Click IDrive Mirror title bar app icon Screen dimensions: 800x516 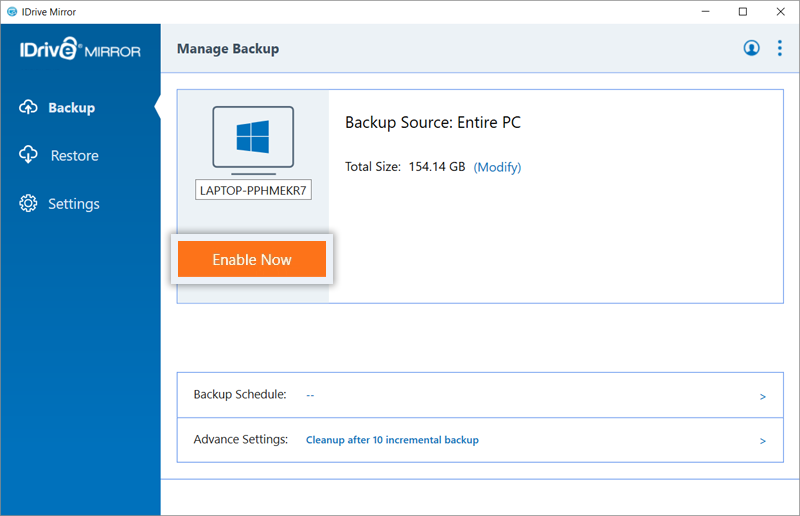point(12,11)
